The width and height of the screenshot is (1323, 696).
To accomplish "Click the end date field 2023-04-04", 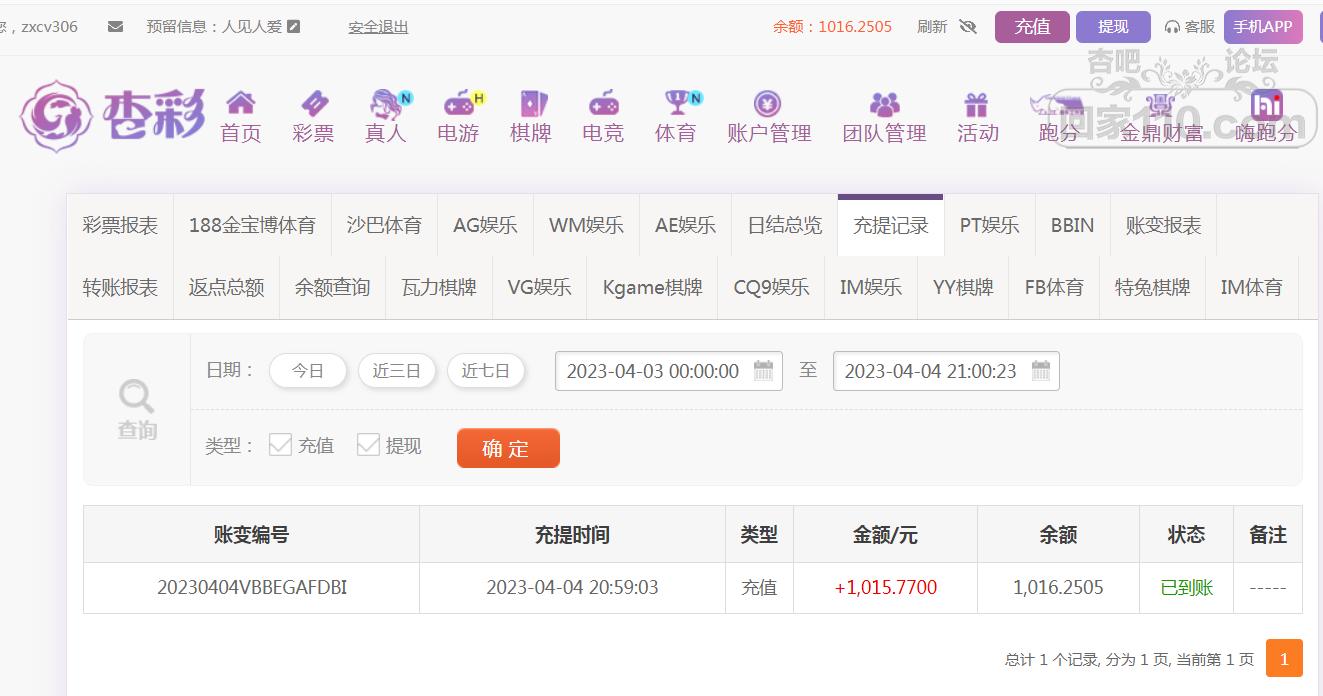I will [946, 371].
